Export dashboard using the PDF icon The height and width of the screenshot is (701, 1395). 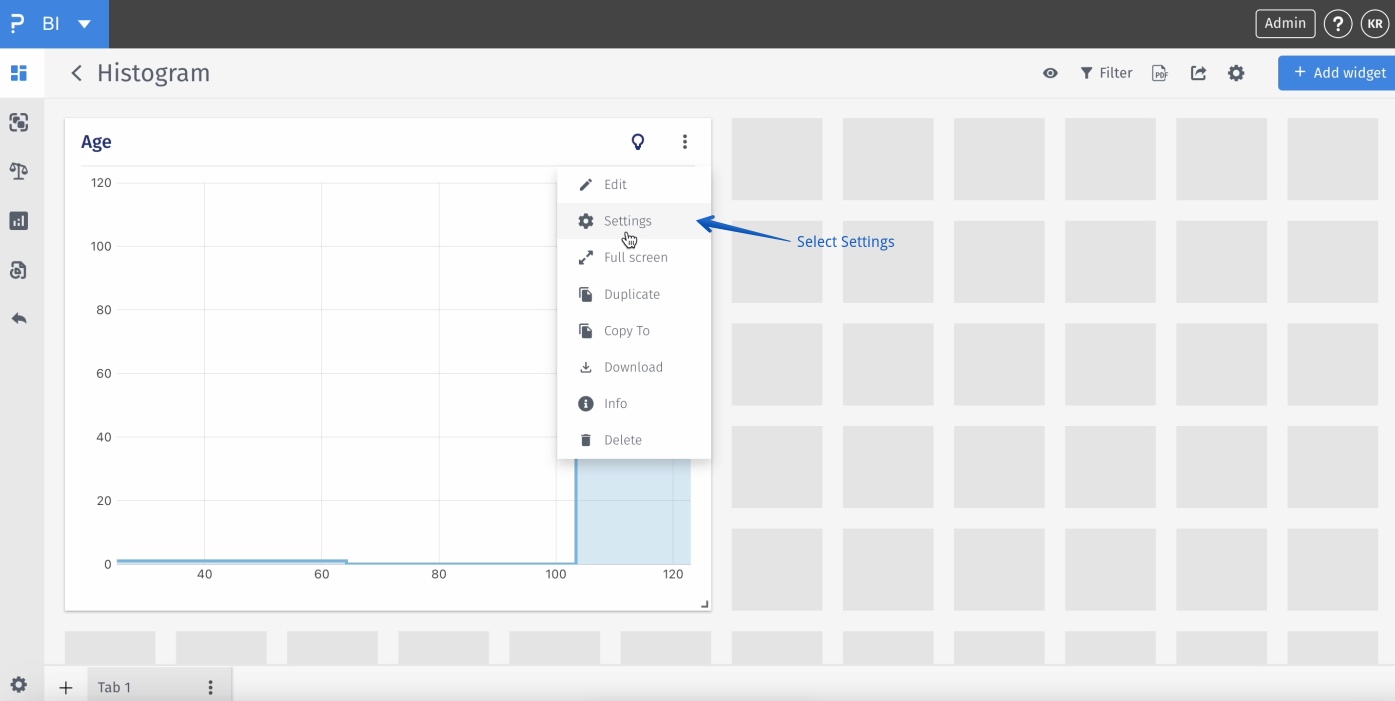(1160, 73)
